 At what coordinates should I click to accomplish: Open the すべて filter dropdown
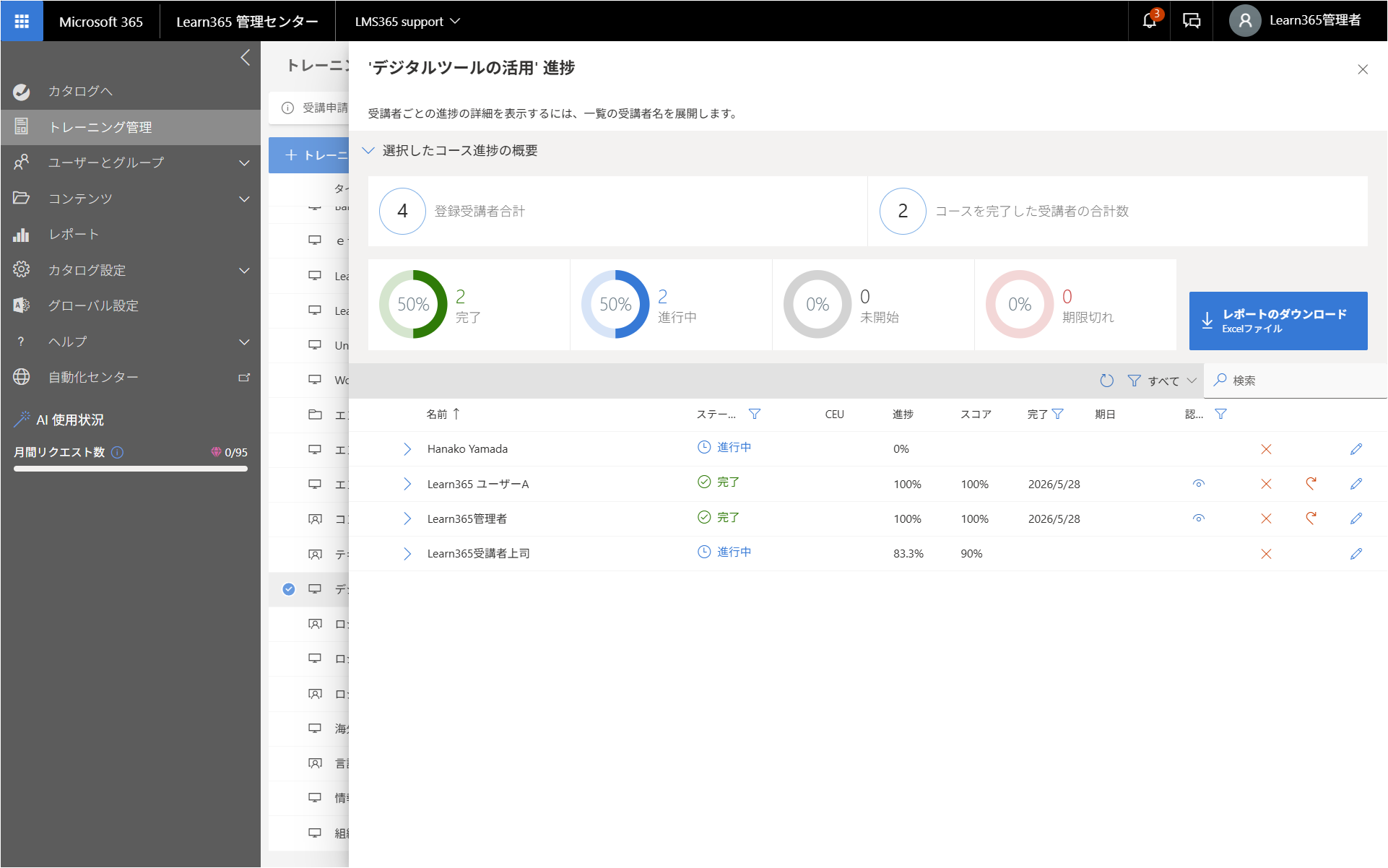coord(1162,381)
